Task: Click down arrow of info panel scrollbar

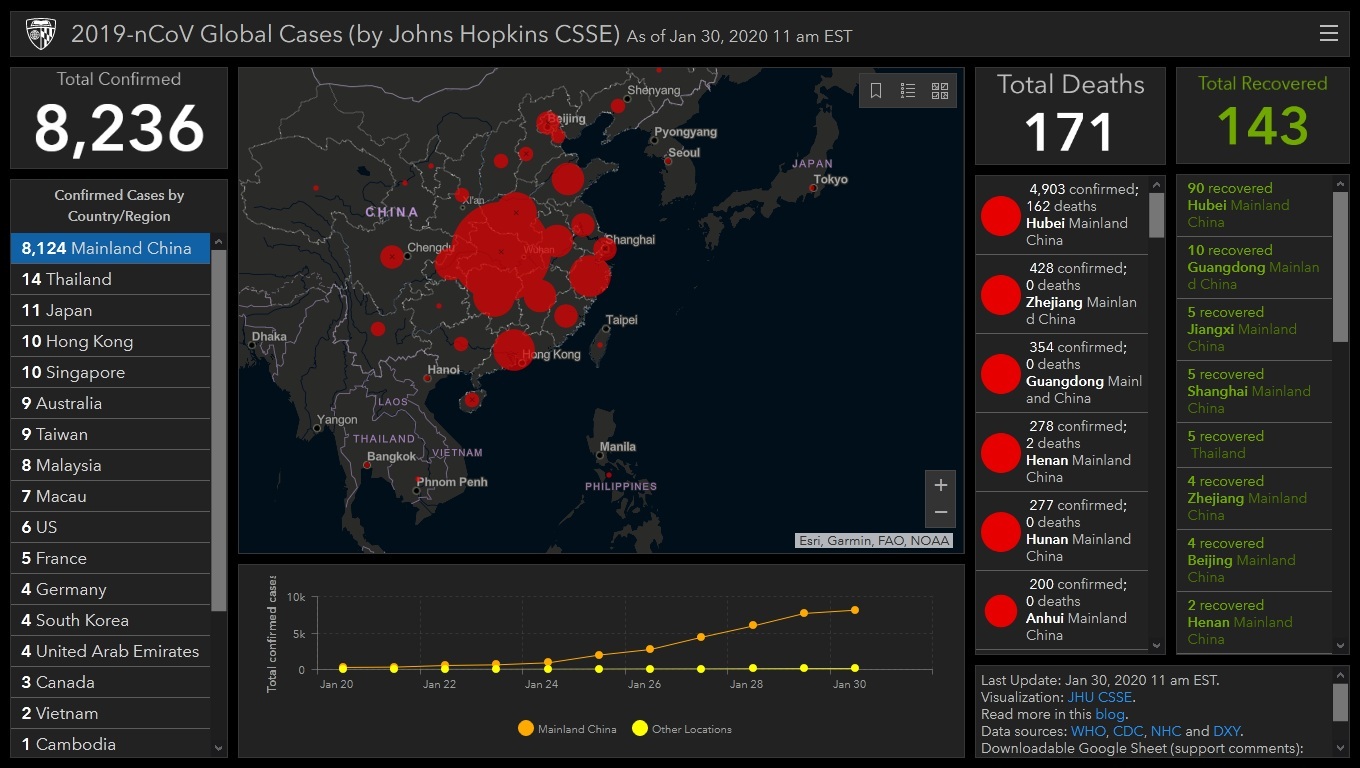Action: pos(1341,748)
